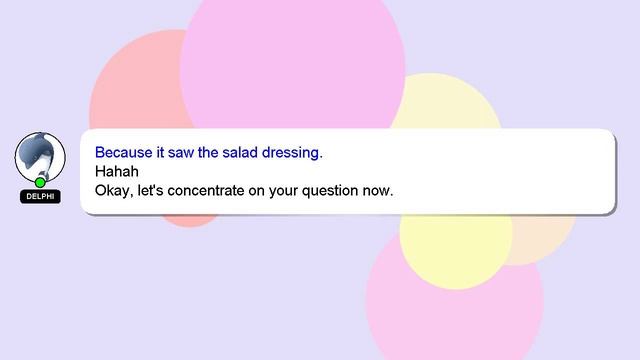Image resolution: width=640 pixels, height=360 pixels.
Task: Click the blue salad dressing punchline text
Action: point(209,152)
